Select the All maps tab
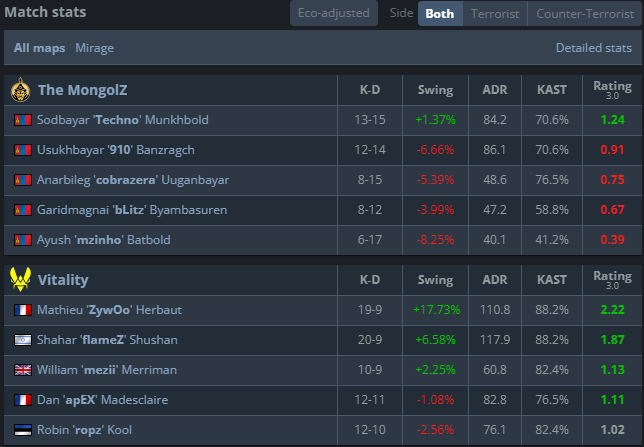Image resolution: width=644 pixels, height=447 pixels. click(x=39, y=48)
